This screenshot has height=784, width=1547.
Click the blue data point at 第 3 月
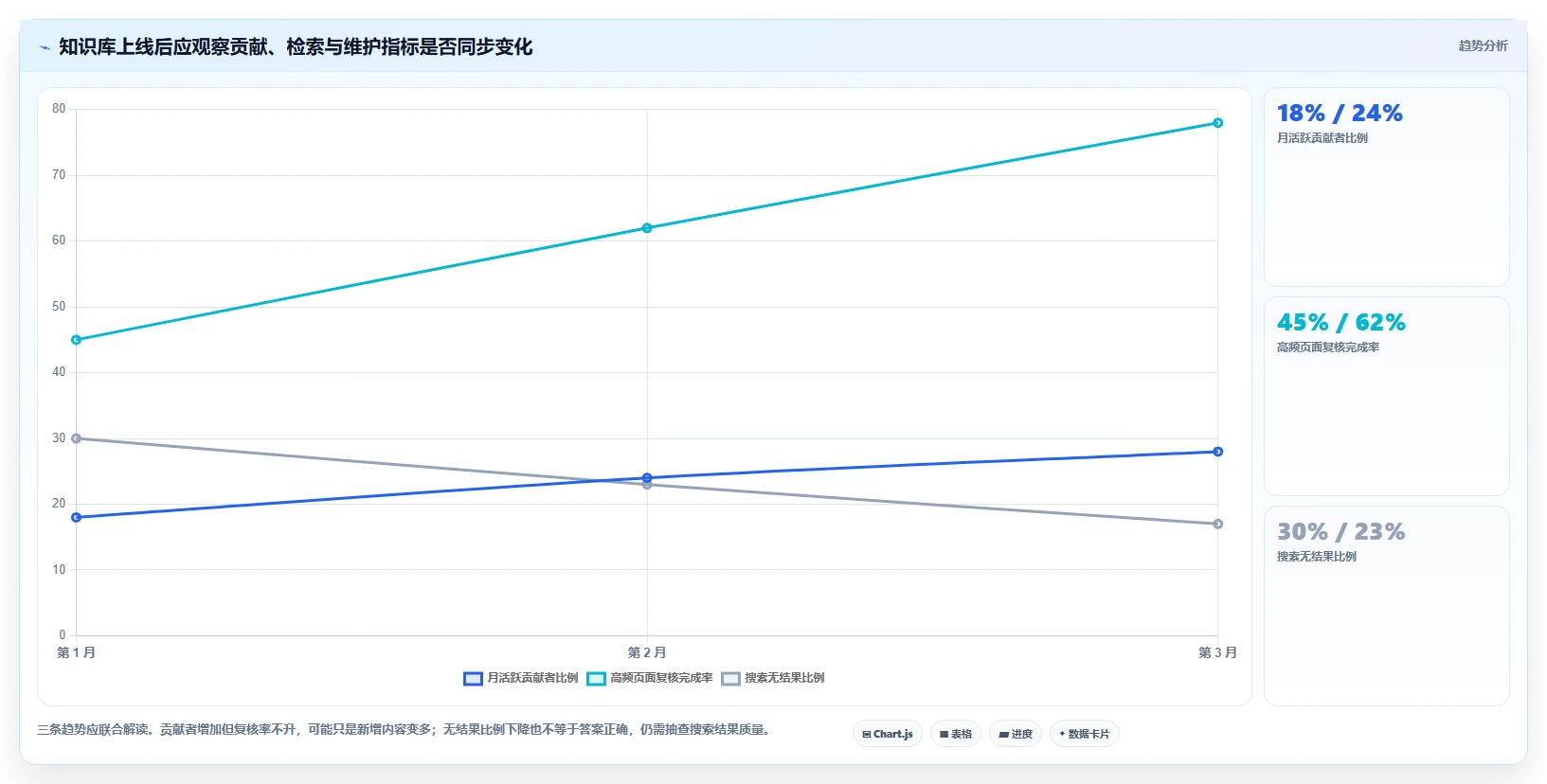tap(1218, 452)
